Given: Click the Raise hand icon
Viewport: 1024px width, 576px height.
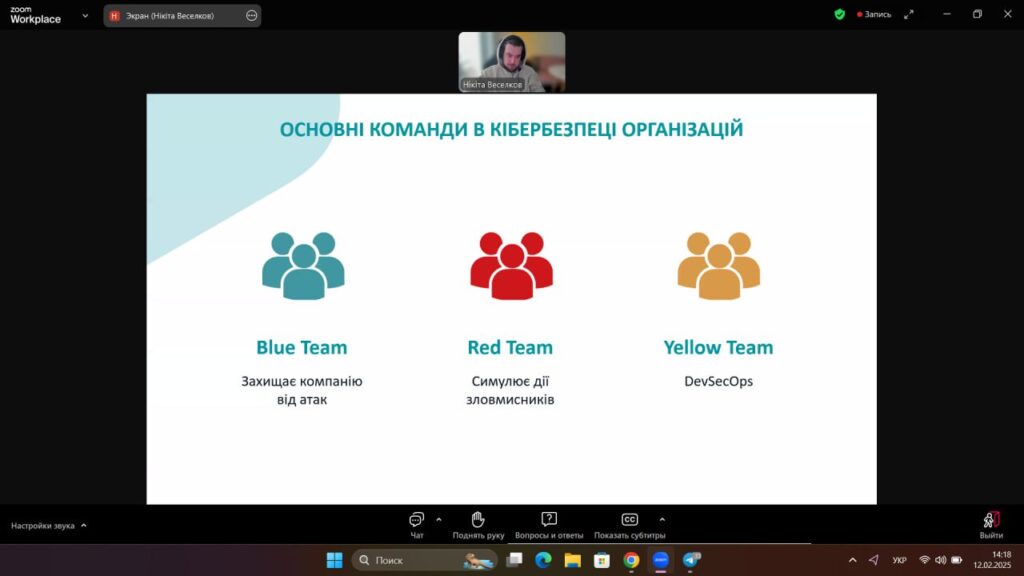Looking at the screenshot, I should 478,520.
